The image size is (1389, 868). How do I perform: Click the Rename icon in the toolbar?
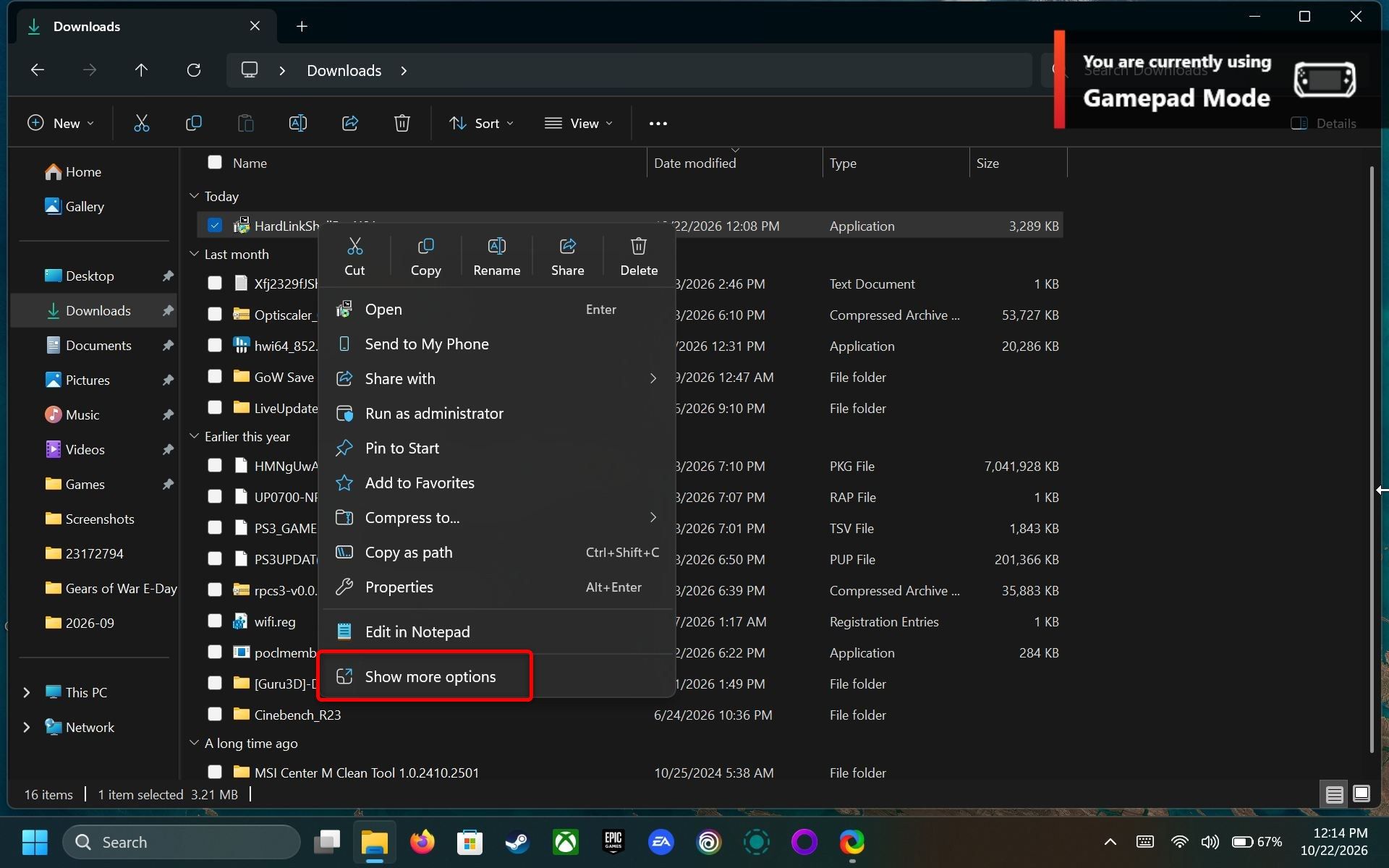point(297,123)
